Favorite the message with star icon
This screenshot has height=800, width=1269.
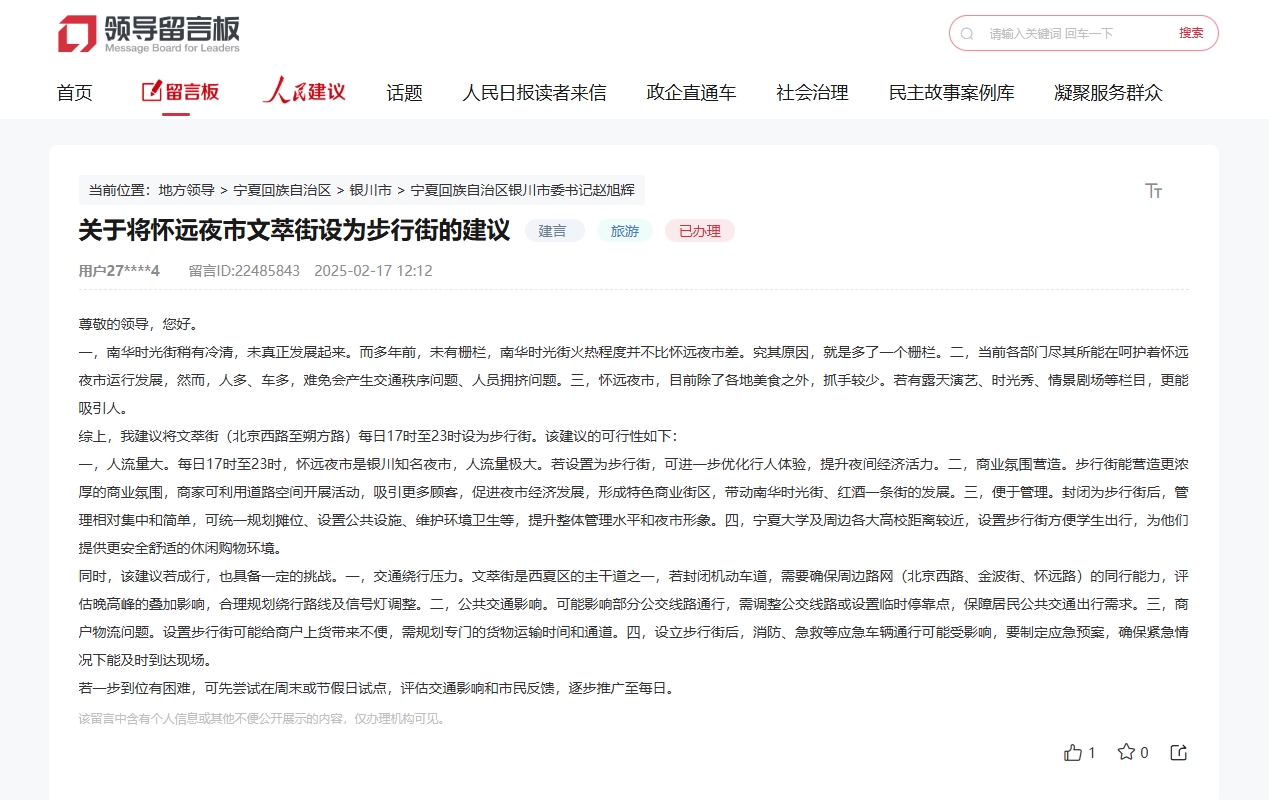pyautogui.click(x=1126, y=752)
